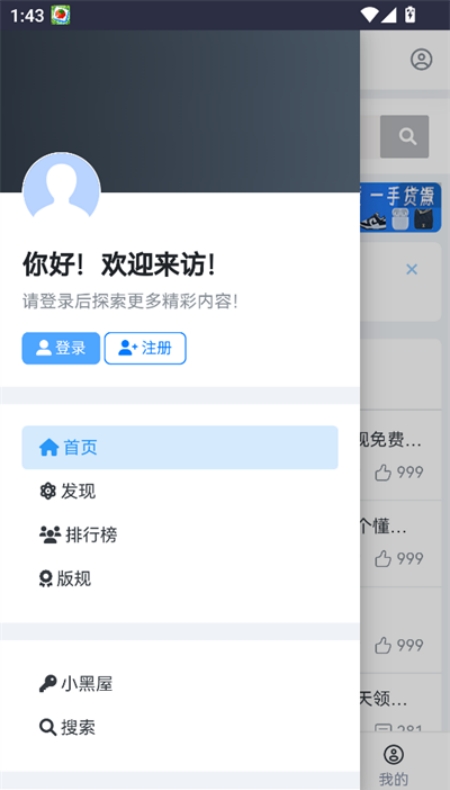Screen dimensions: 450x790
Task: Select the 首页 home menu item
Action: pos(180,447)
